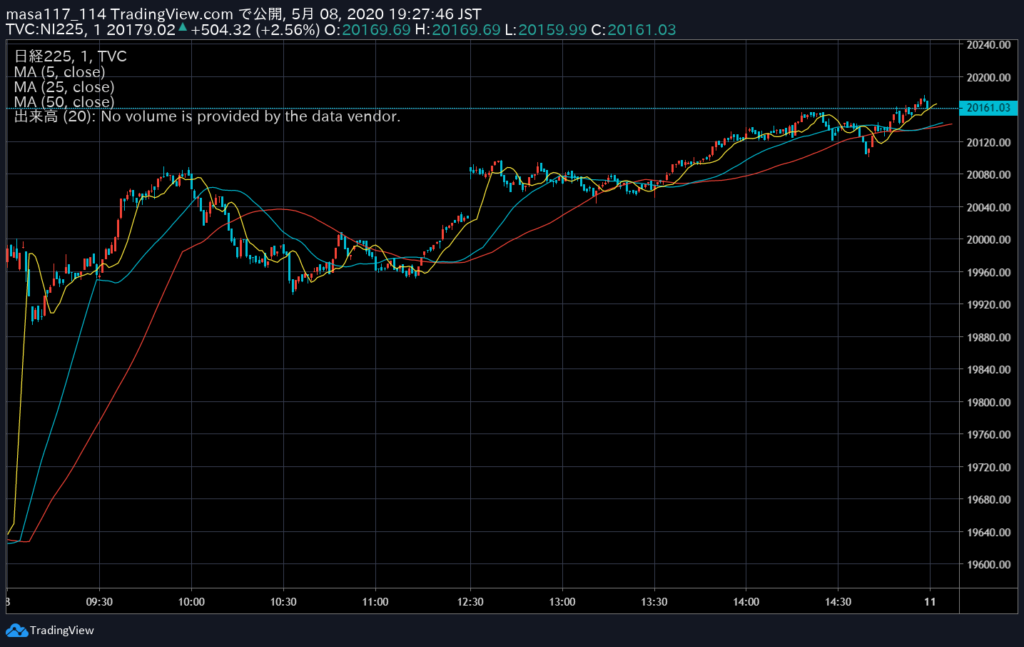Click the 20000.00 price axis label

(988, 240)
